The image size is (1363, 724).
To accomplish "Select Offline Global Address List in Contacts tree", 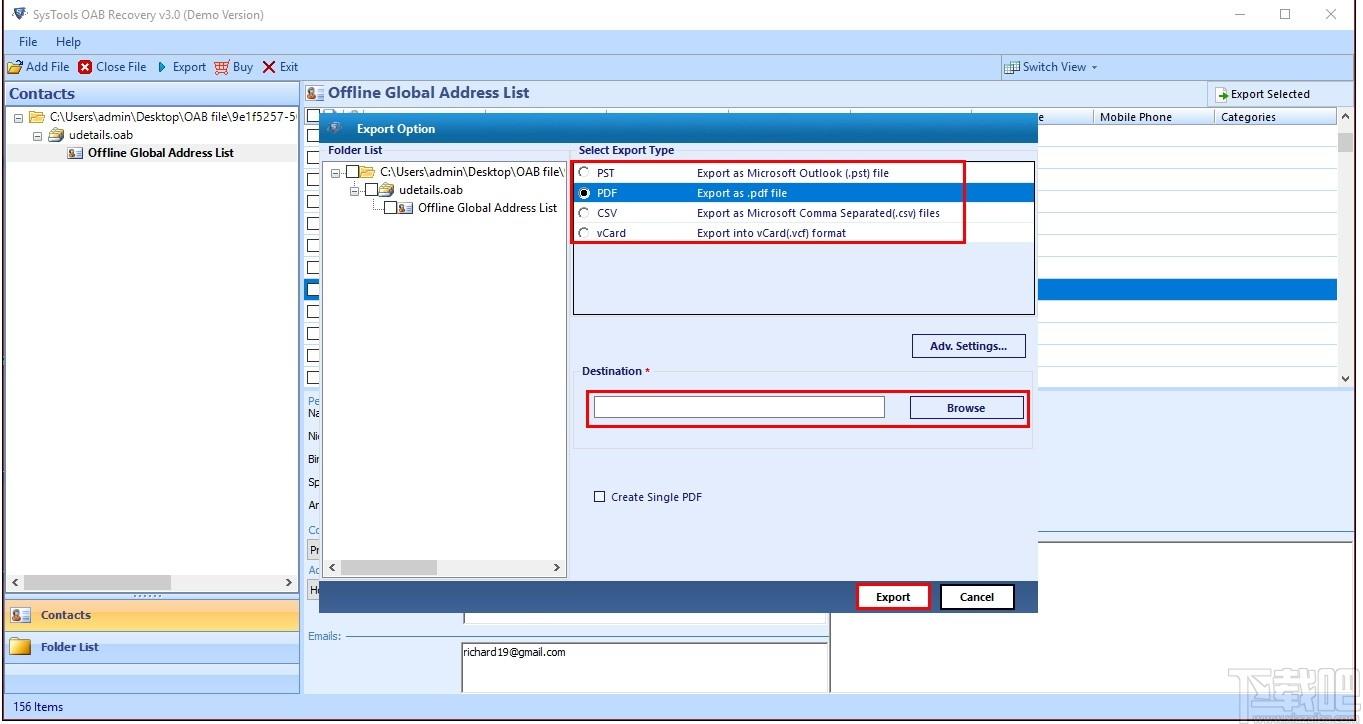I will [x=160, y=153].
